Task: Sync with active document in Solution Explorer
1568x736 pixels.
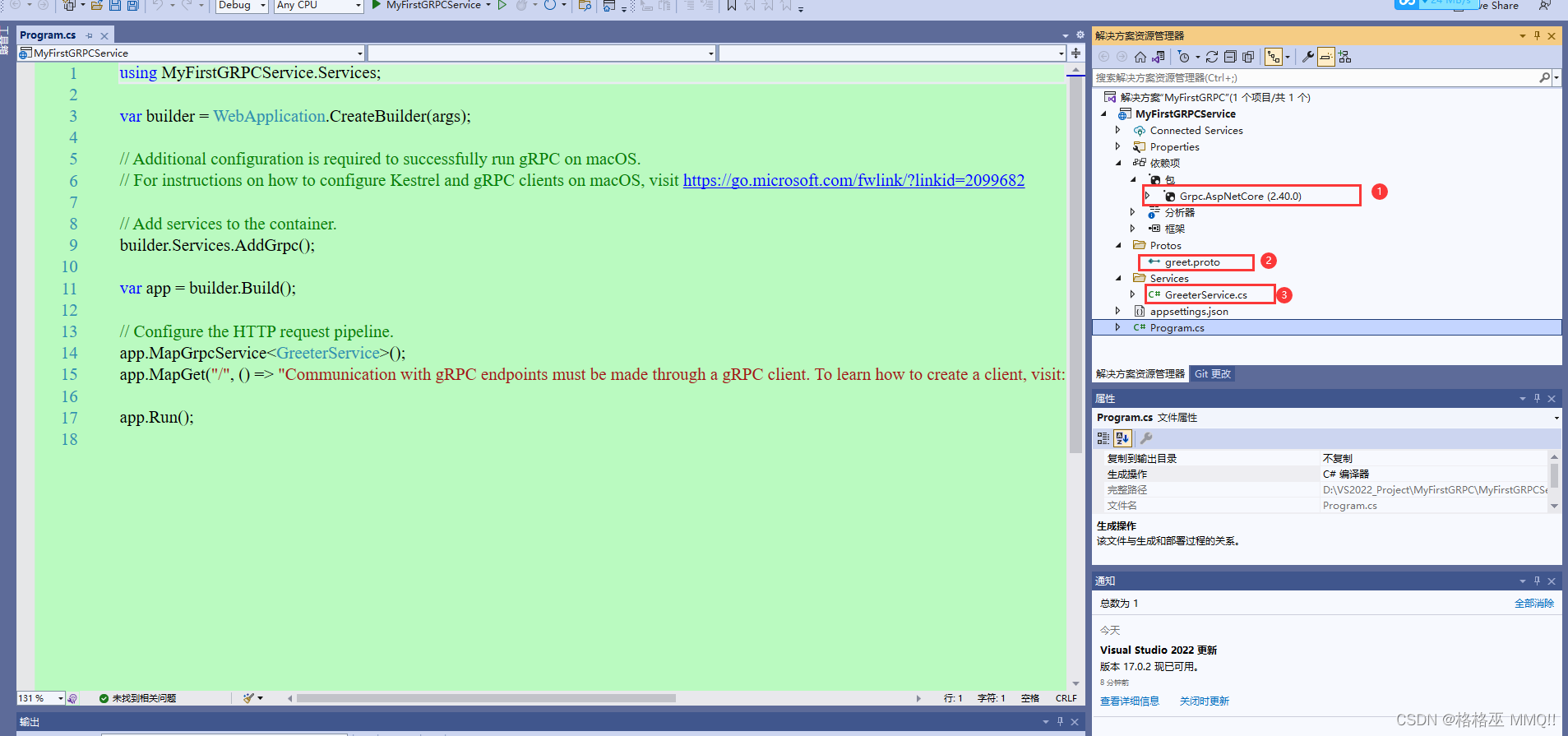Action: point(1212,57)
